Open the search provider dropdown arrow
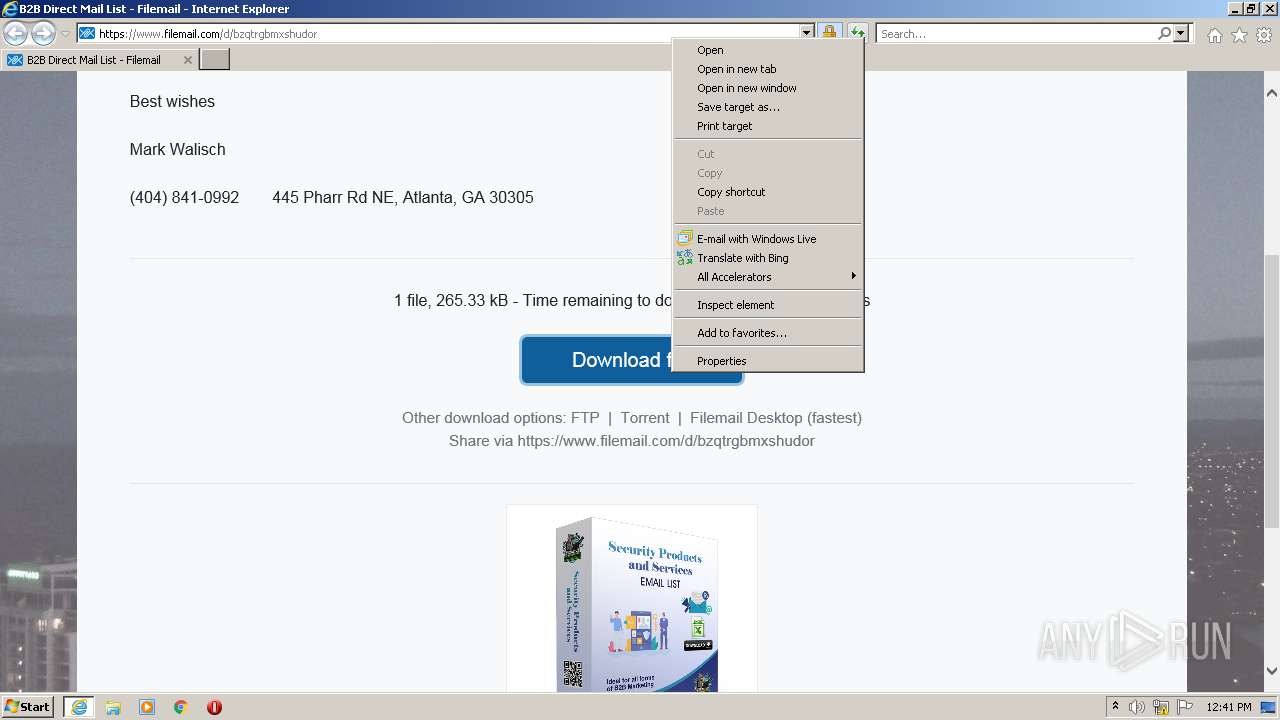The height and width of the screenshot is (720, 1280). click(x=1181, y=33)
